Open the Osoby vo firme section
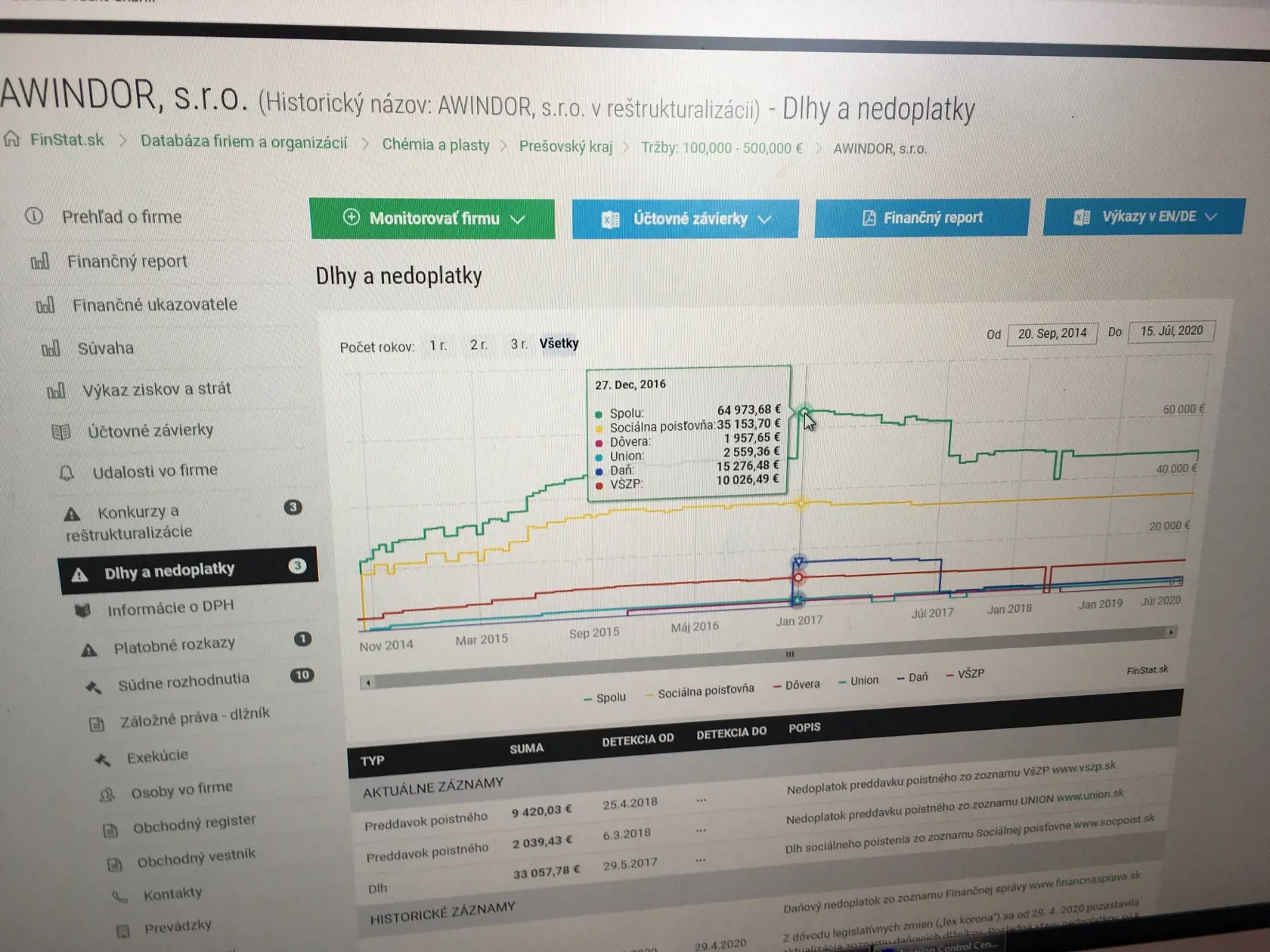The height and width of the screenshot is (952, 1270). (x=181, y=790)
